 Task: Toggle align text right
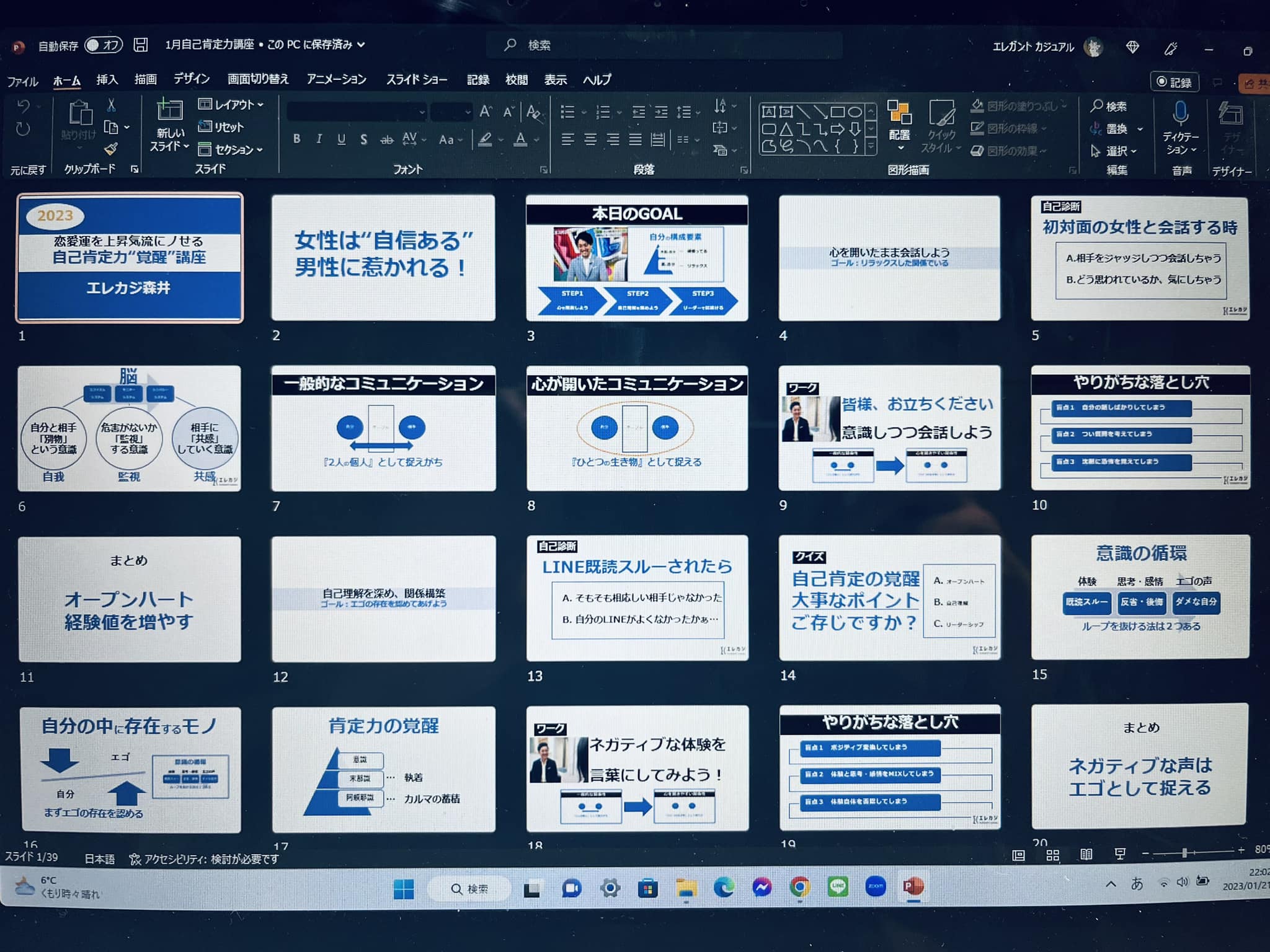[x=613, y=139]
